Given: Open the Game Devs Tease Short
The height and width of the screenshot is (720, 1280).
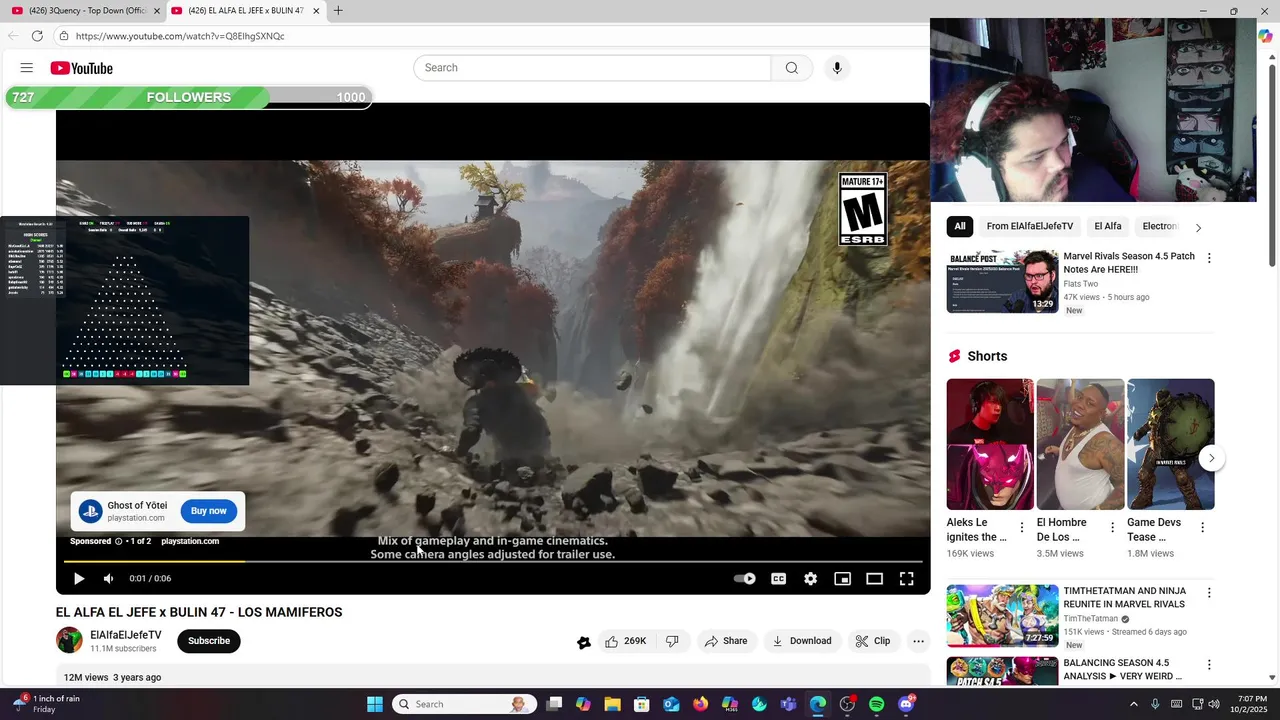Looking at the screenshot, I should click(x=1171, y=444).
